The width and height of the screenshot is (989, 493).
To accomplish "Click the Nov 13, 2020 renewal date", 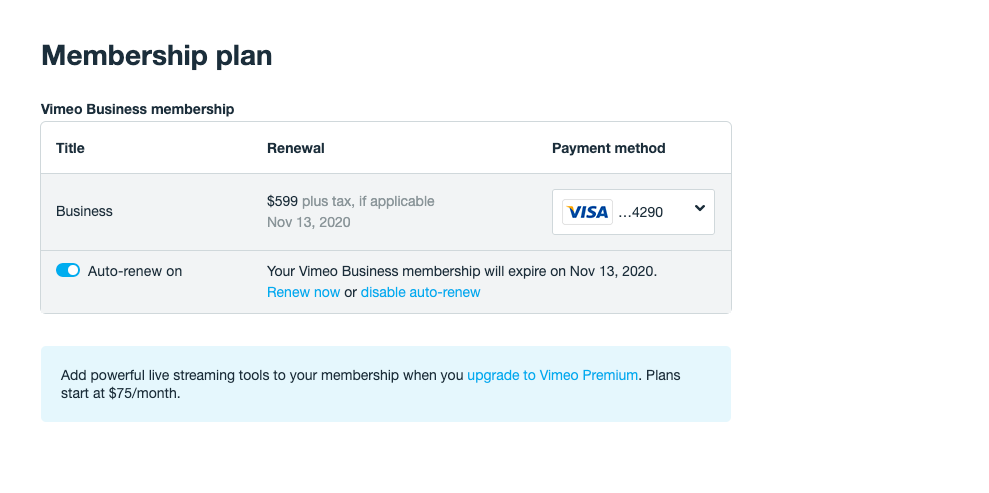I will (308, 222).
